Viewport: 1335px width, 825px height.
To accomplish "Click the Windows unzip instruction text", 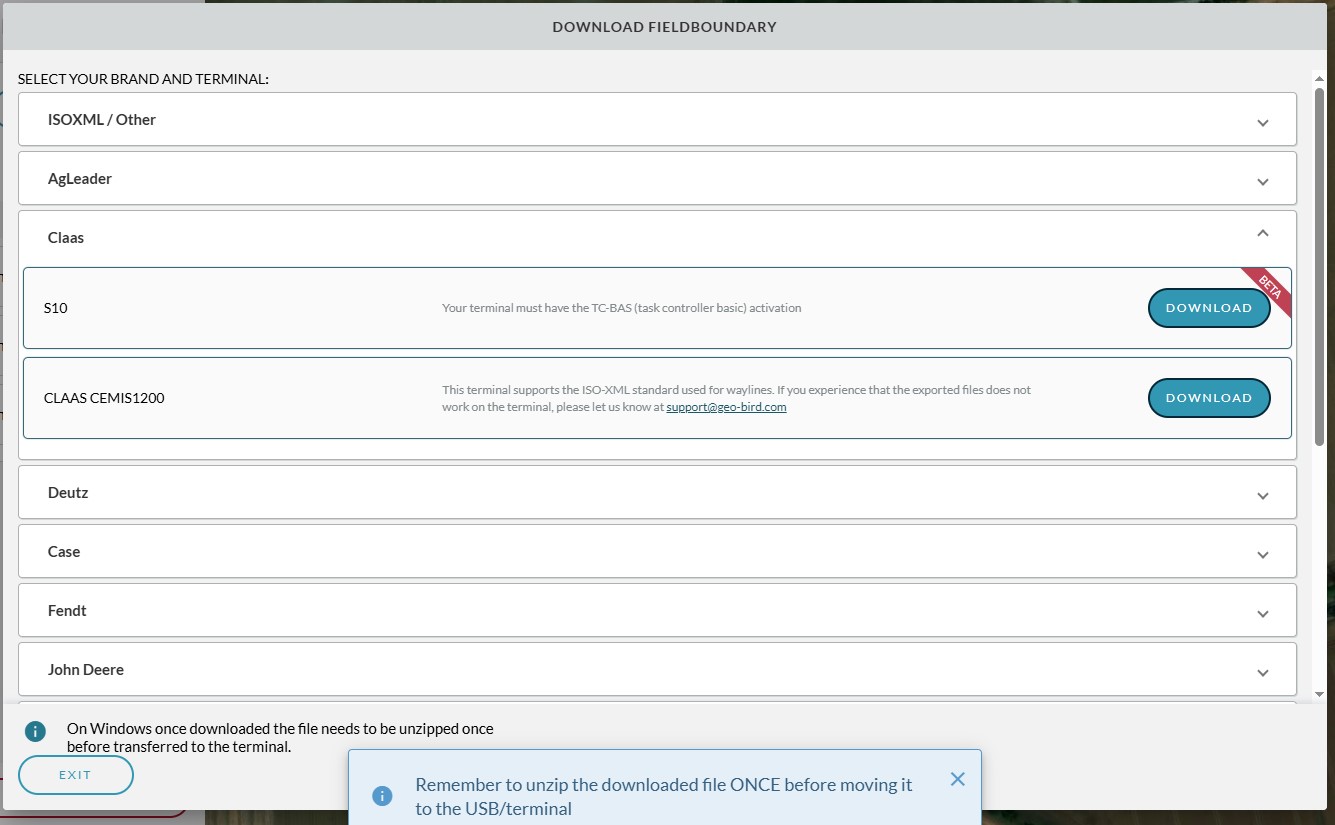I will [x=280, y=737].
